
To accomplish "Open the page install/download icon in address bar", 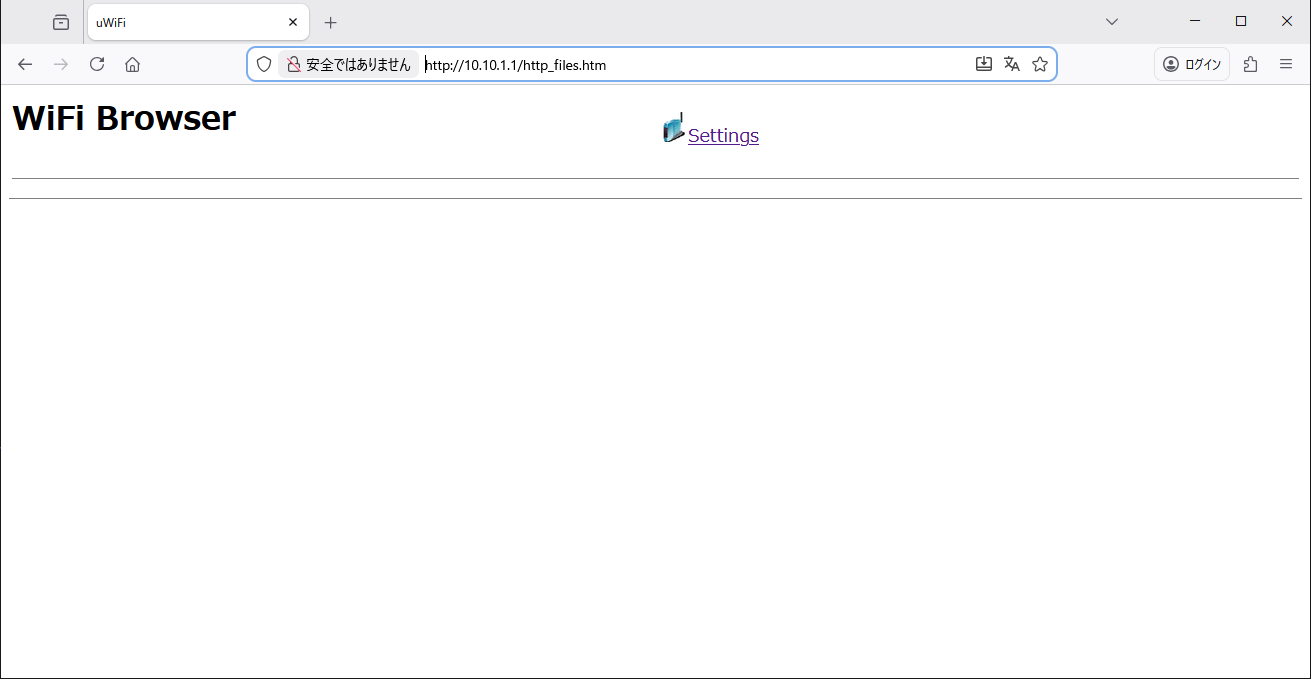I will click(984, 64).
